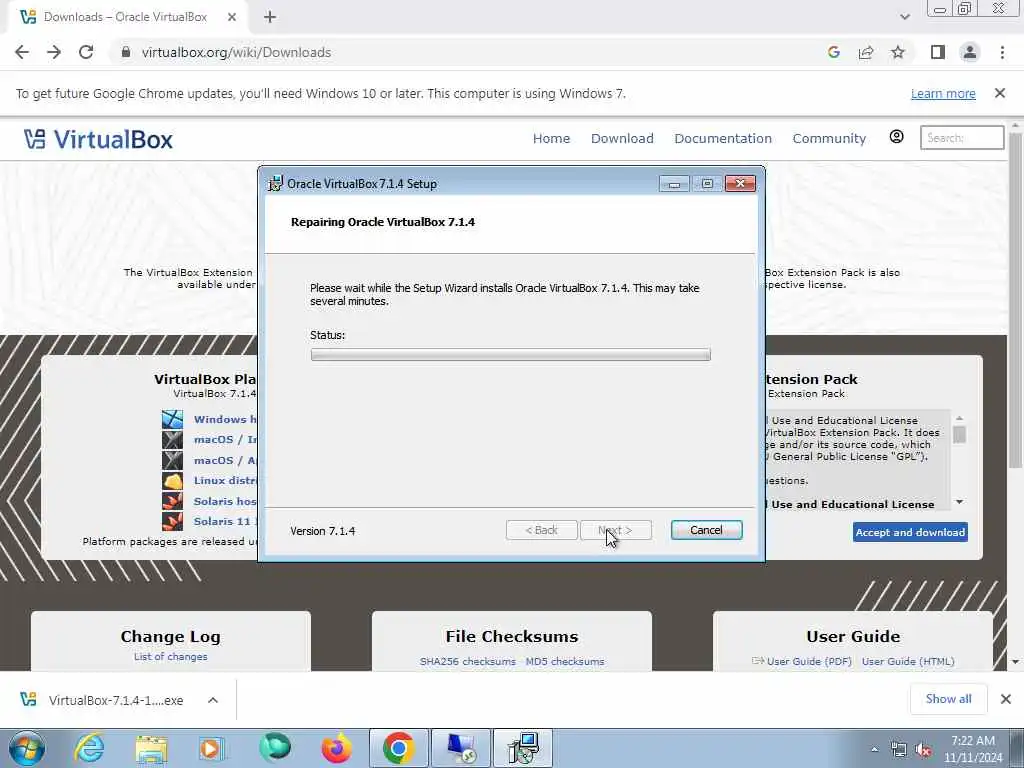The width and height of the screenshot is (1024, 768).
Task: Click the VirtualBox logo on the page
Action: [99, 139]
